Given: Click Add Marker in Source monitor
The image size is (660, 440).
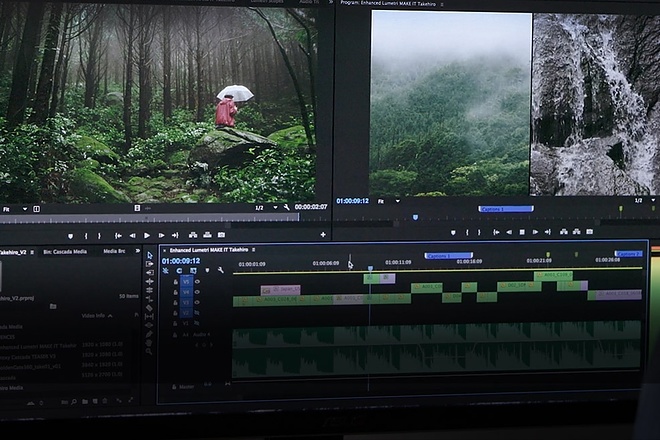Looking at the screenshot, I should pyautogui.click(x=70, y=236).
